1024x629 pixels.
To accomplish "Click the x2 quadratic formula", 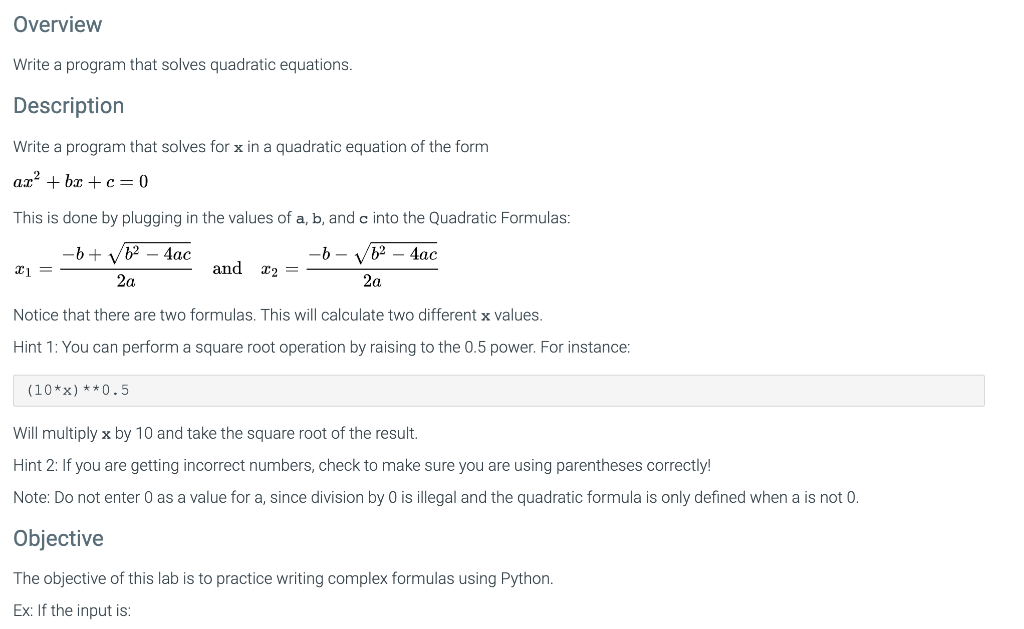I will pos(349,267).
